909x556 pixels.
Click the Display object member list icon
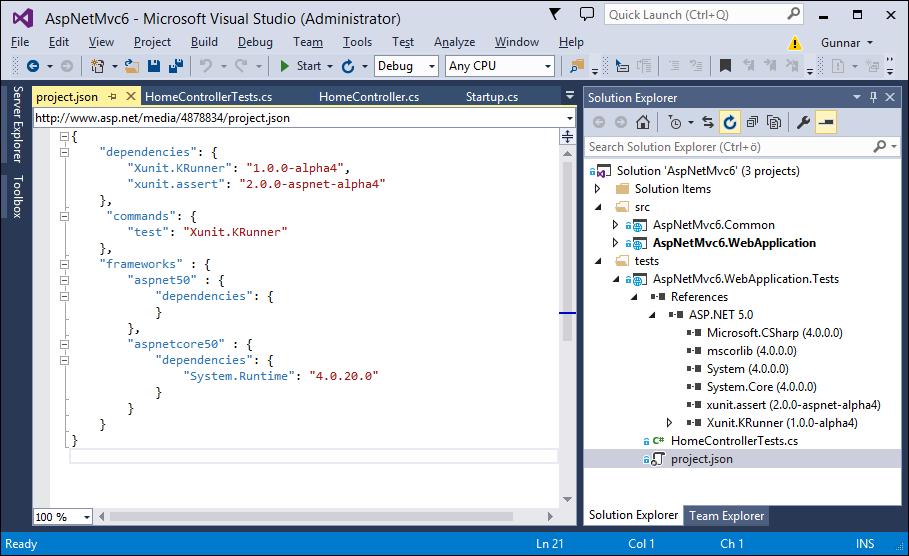622,66
